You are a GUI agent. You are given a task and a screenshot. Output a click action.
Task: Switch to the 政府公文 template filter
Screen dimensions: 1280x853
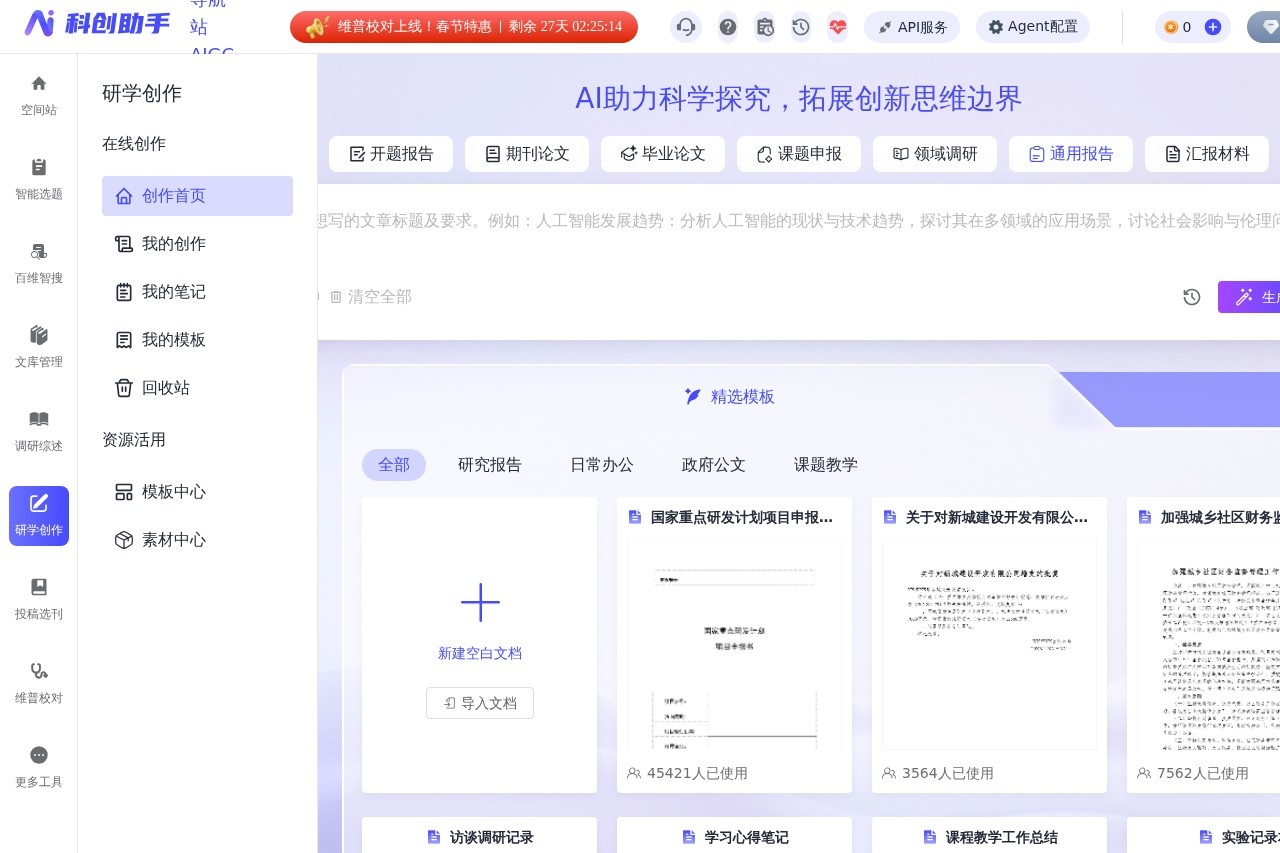click(x=713, y=465)
